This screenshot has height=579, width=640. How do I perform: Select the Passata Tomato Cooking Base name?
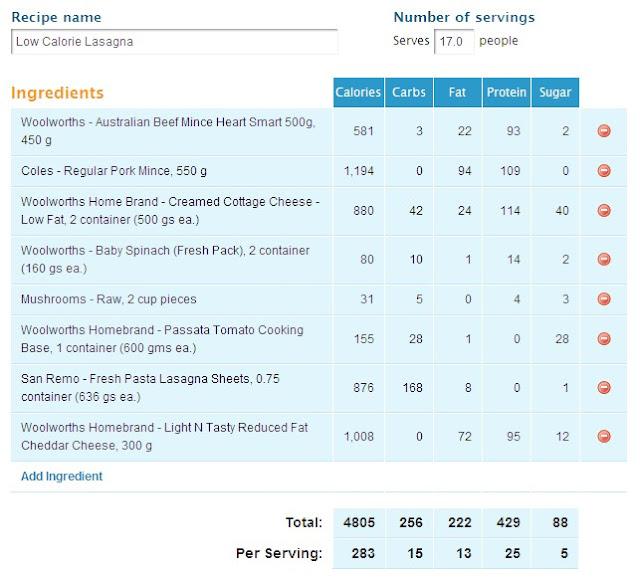[x=162, y=339]
